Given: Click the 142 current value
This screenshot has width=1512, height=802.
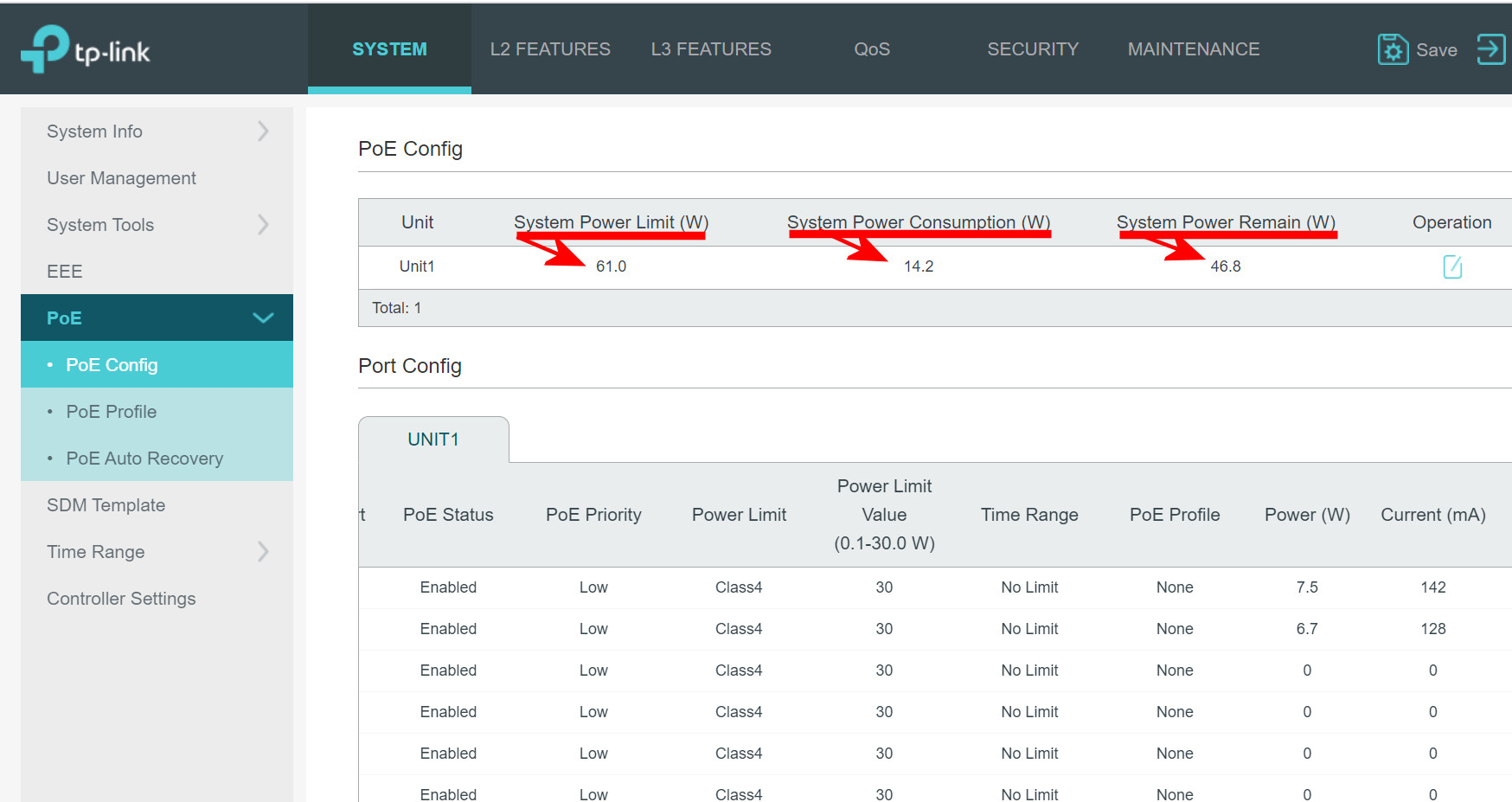Looking at the screenshot, I should pos(1433,587).
